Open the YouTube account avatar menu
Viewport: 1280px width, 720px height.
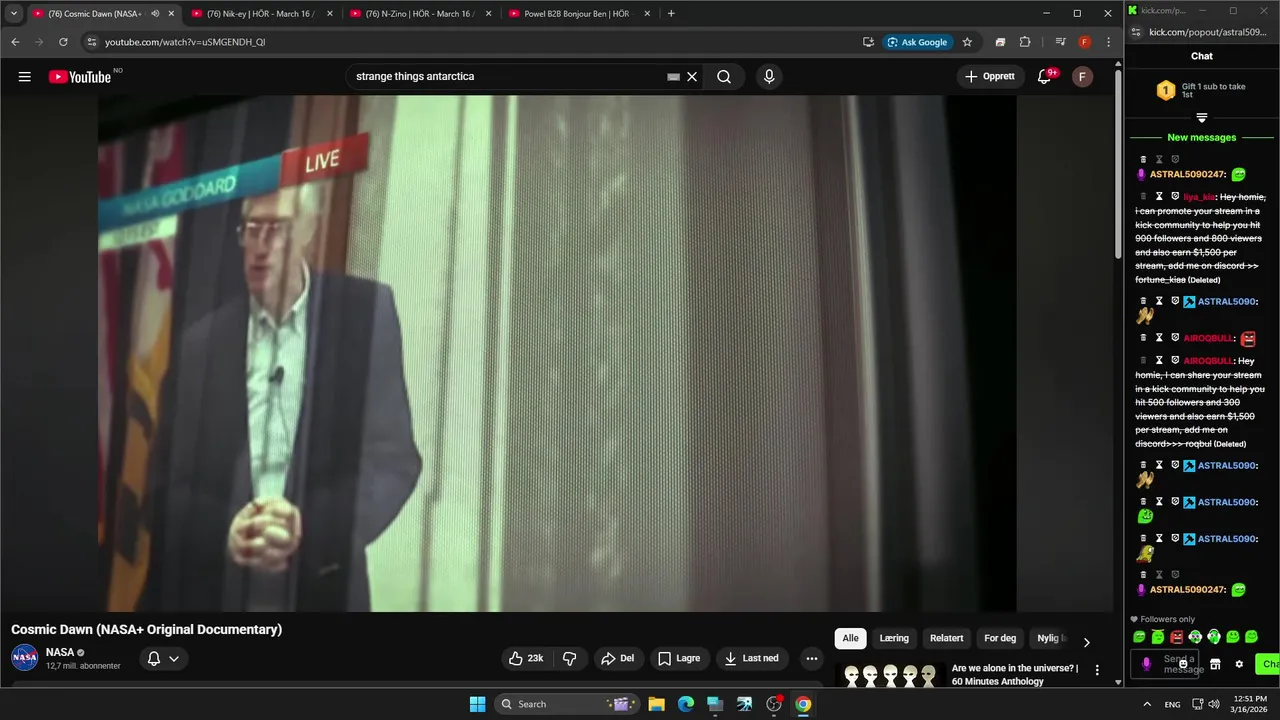[x=1082, y=76]
